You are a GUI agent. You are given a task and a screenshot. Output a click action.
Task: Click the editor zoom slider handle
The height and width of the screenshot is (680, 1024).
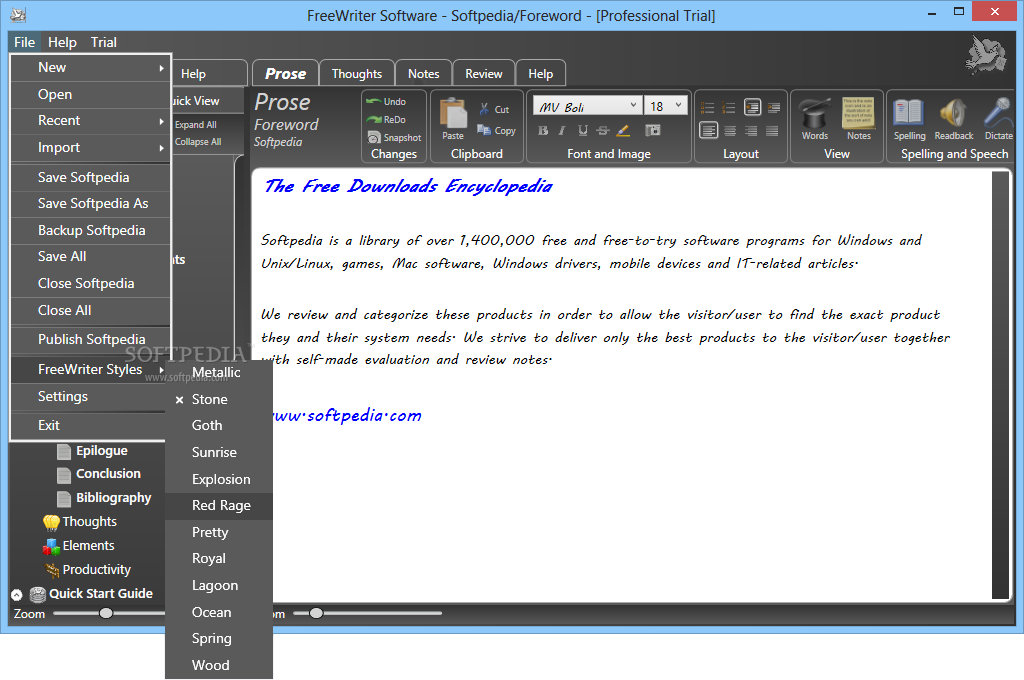316,613
